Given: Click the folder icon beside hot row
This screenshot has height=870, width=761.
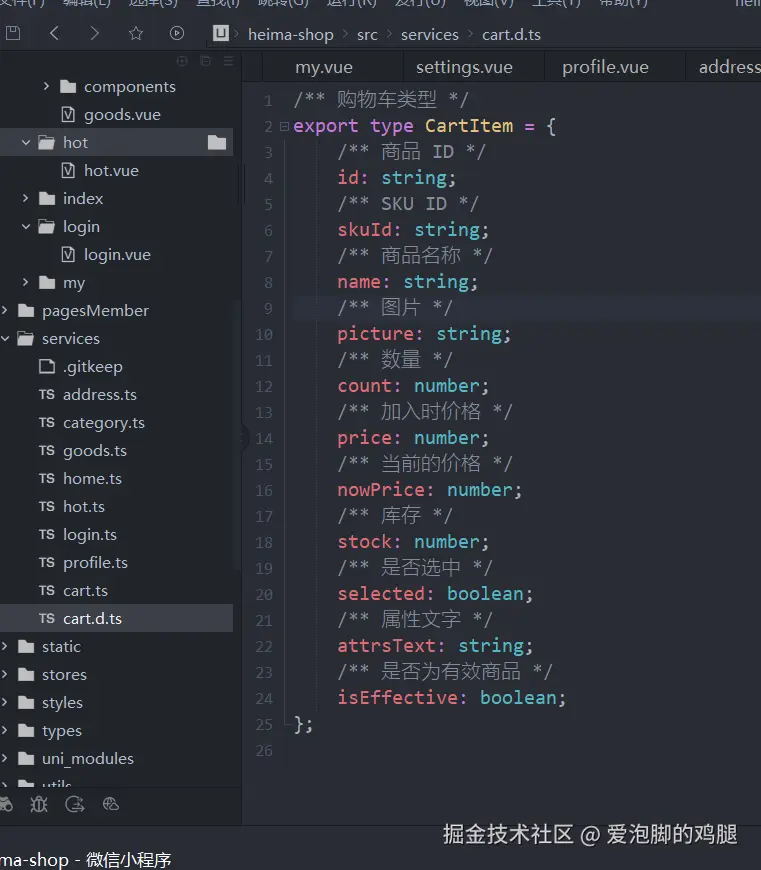Looking at the screenshot, I should click(217, 143).
